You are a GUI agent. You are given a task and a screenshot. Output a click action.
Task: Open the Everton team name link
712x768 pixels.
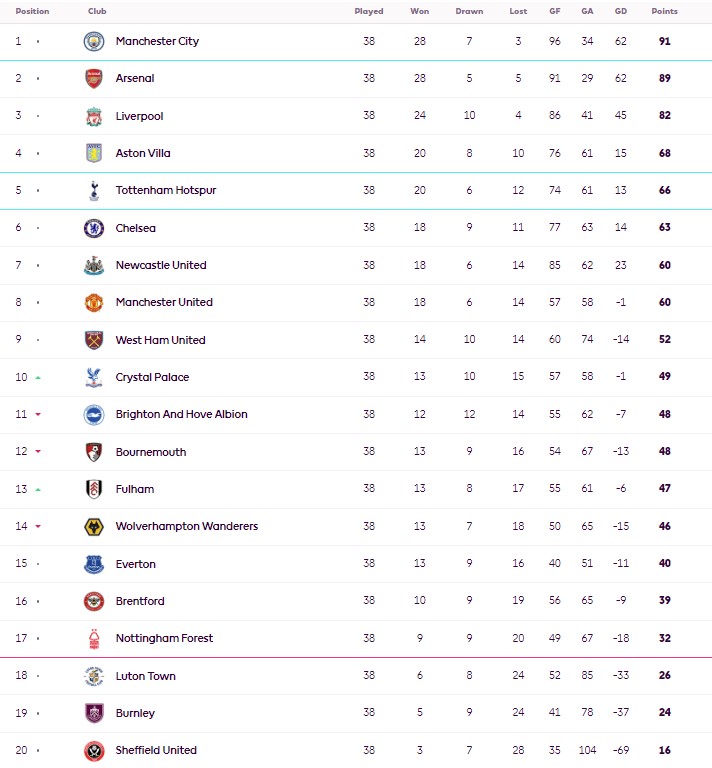coord(135,564)
